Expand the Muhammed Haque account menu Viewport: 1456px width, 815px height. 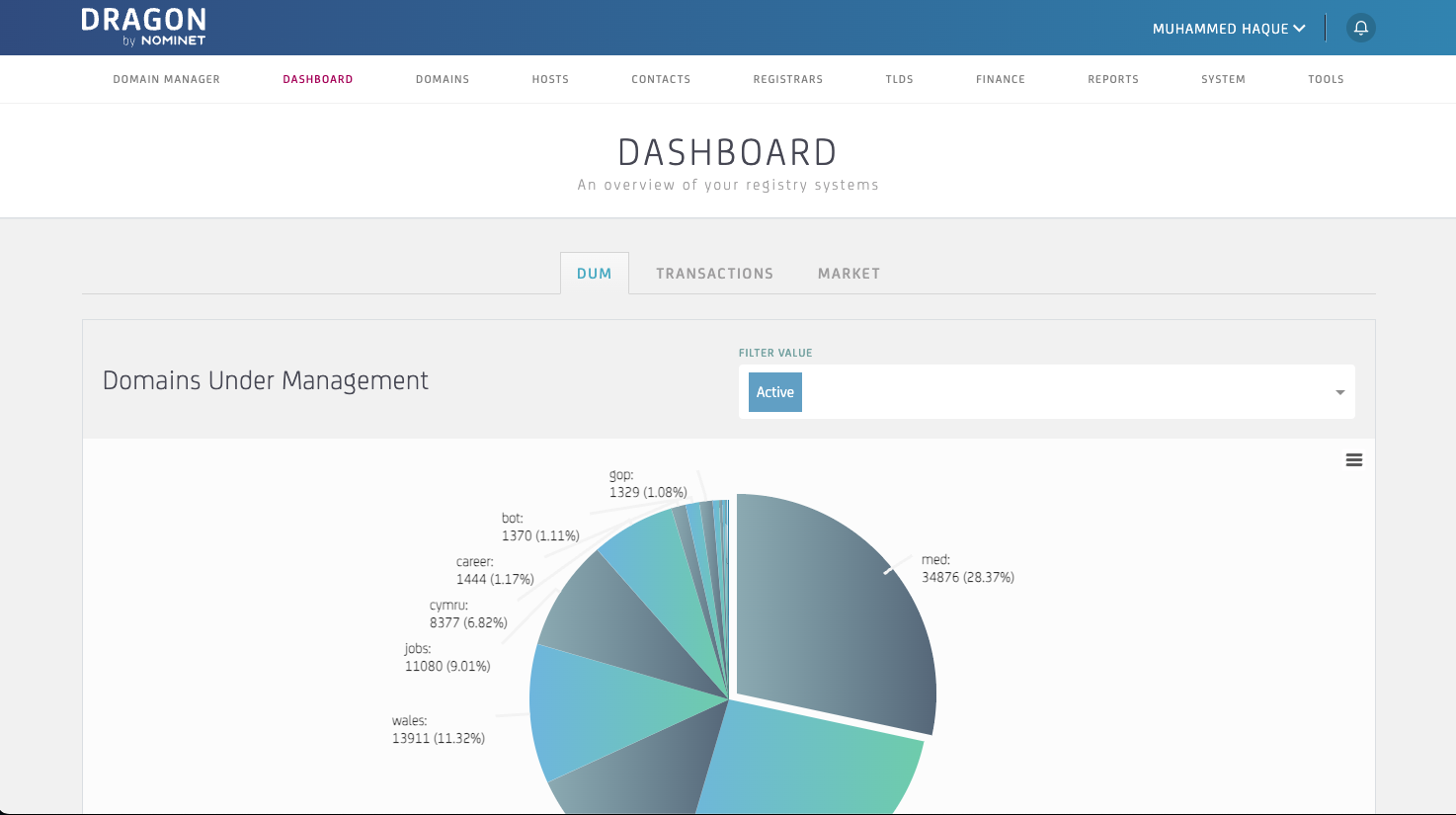[x=1229, y=29]
